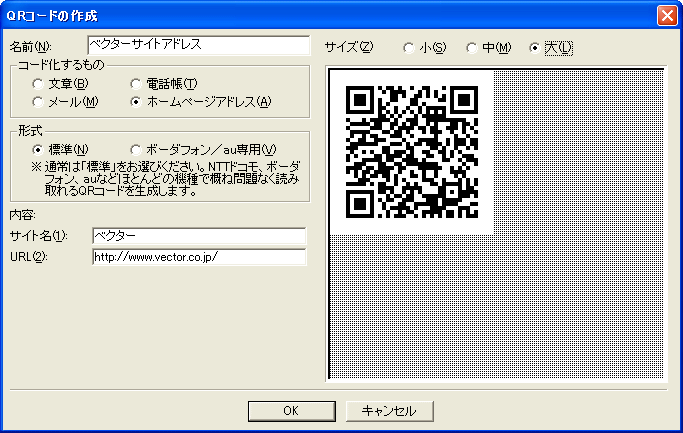Click the 名前(N) name input field
Image resolution: width=683 pixels, height=433 pixels.
pyautogui.click(x=199, y=45)
